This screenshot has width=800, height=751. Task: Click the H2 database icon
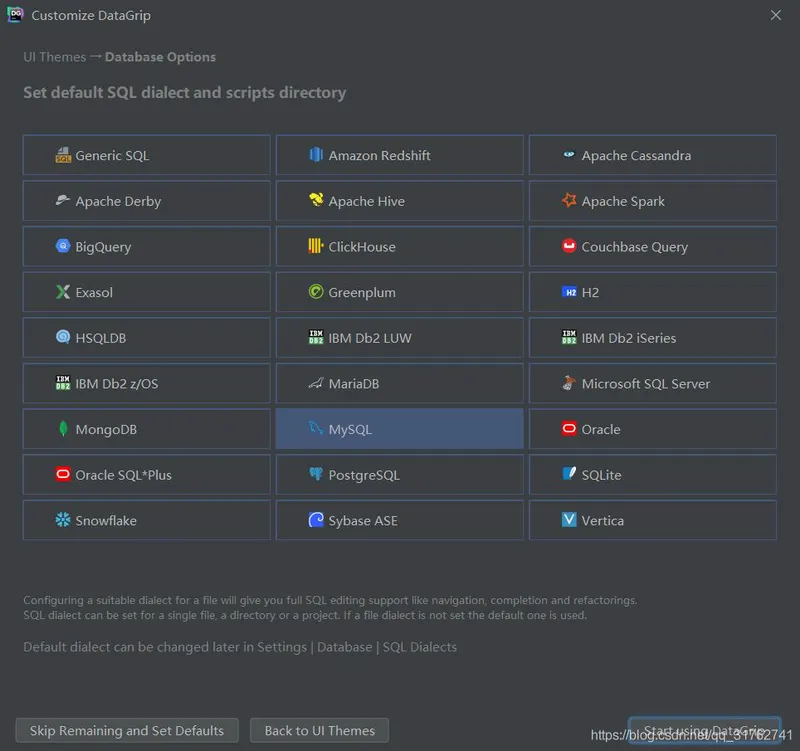(x=569, y=292)
